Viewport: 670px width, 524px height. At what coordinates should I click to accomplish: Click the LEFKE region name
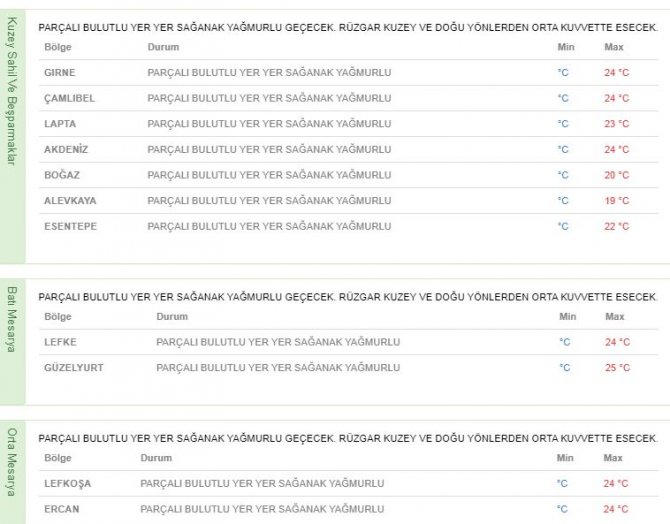click(x=60, y=342)
